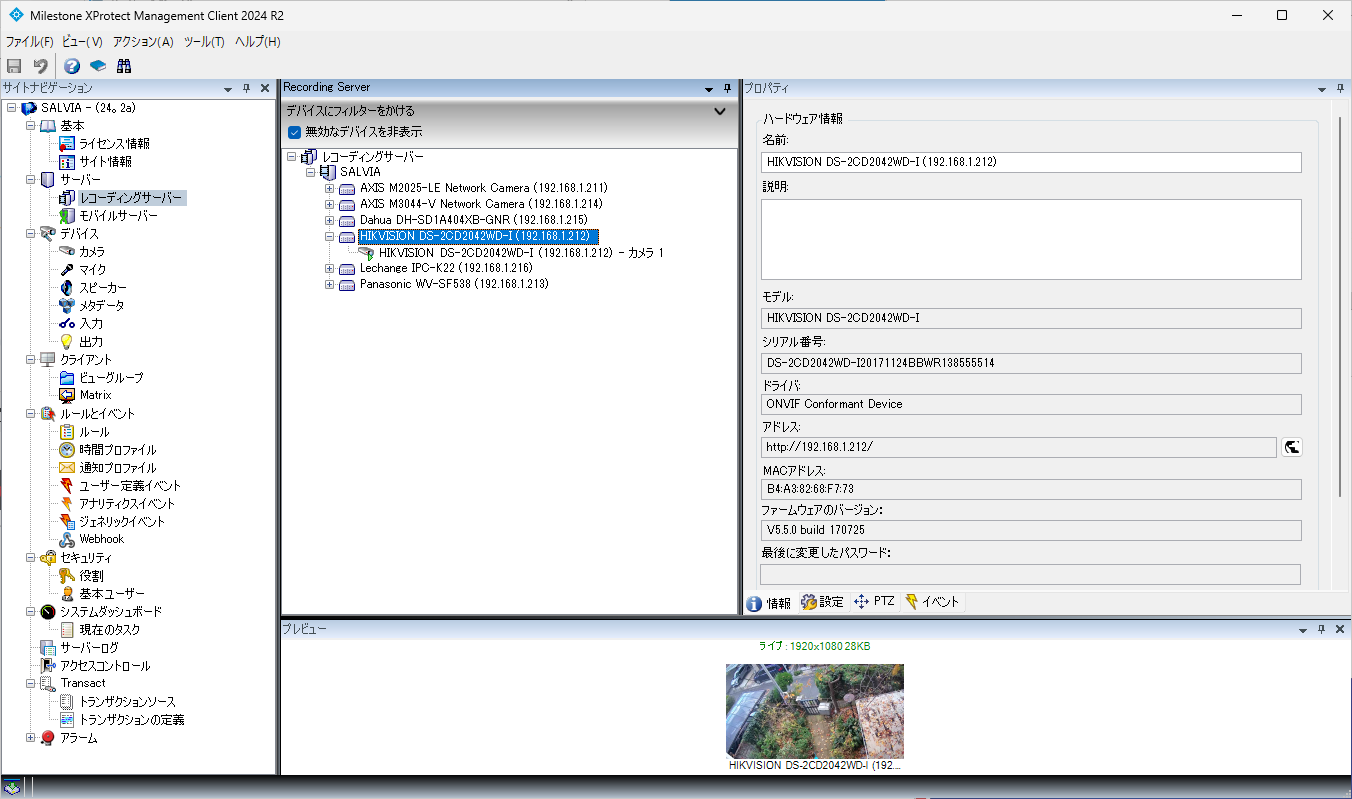This screenshot has width=1352, height=799.
Task: Click the Undo toolbar icon
Action: click(x=40, y=66)
